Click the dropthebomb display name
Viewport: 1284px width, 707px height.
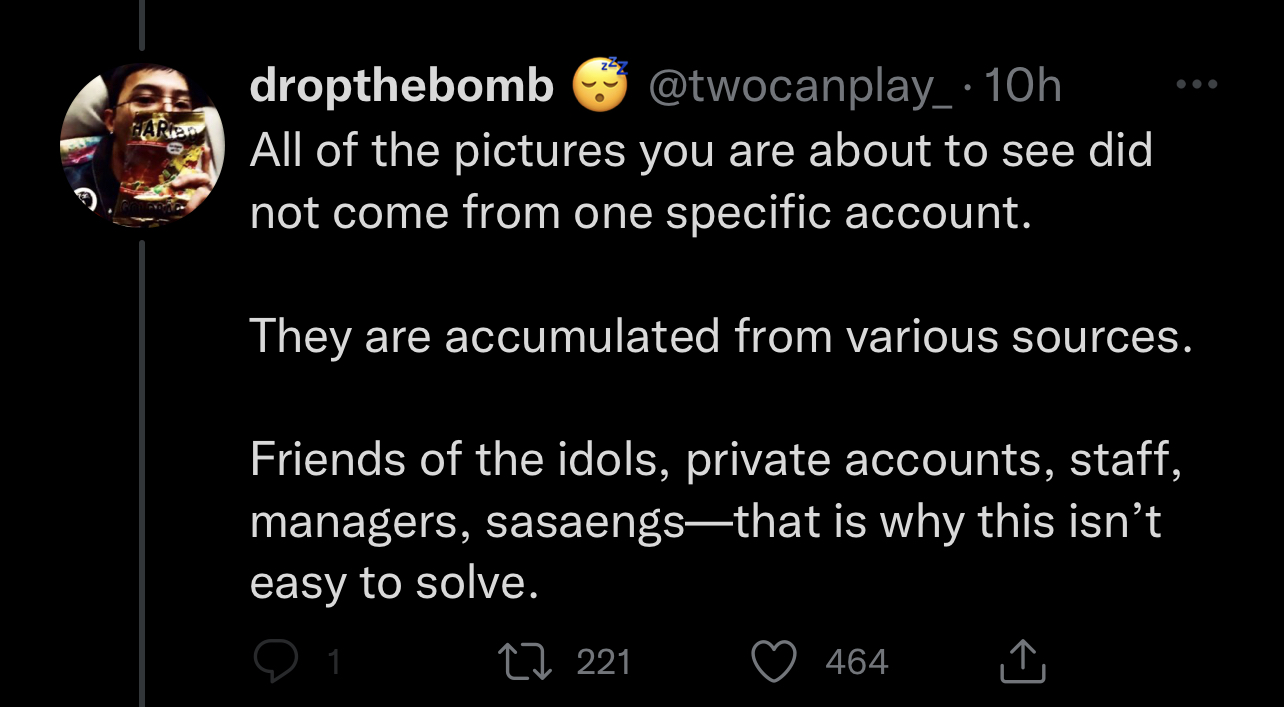401,88
